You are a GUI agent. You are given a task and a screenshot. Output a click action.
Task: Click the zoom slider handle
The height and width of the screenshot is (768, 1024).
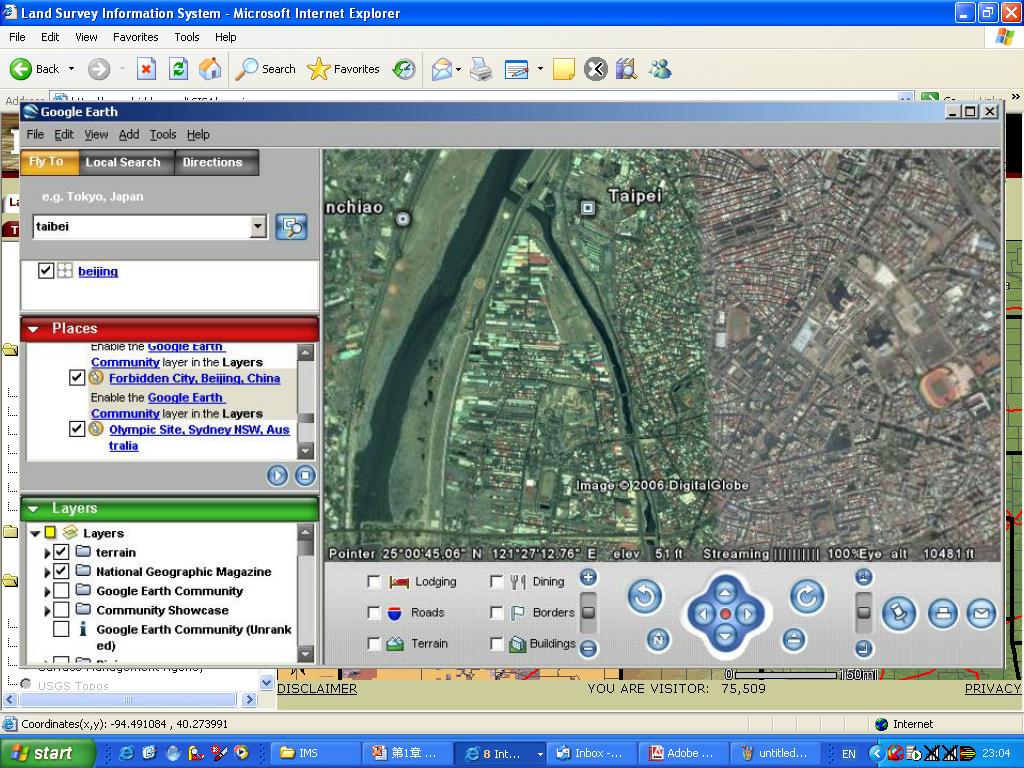[588, 612]
